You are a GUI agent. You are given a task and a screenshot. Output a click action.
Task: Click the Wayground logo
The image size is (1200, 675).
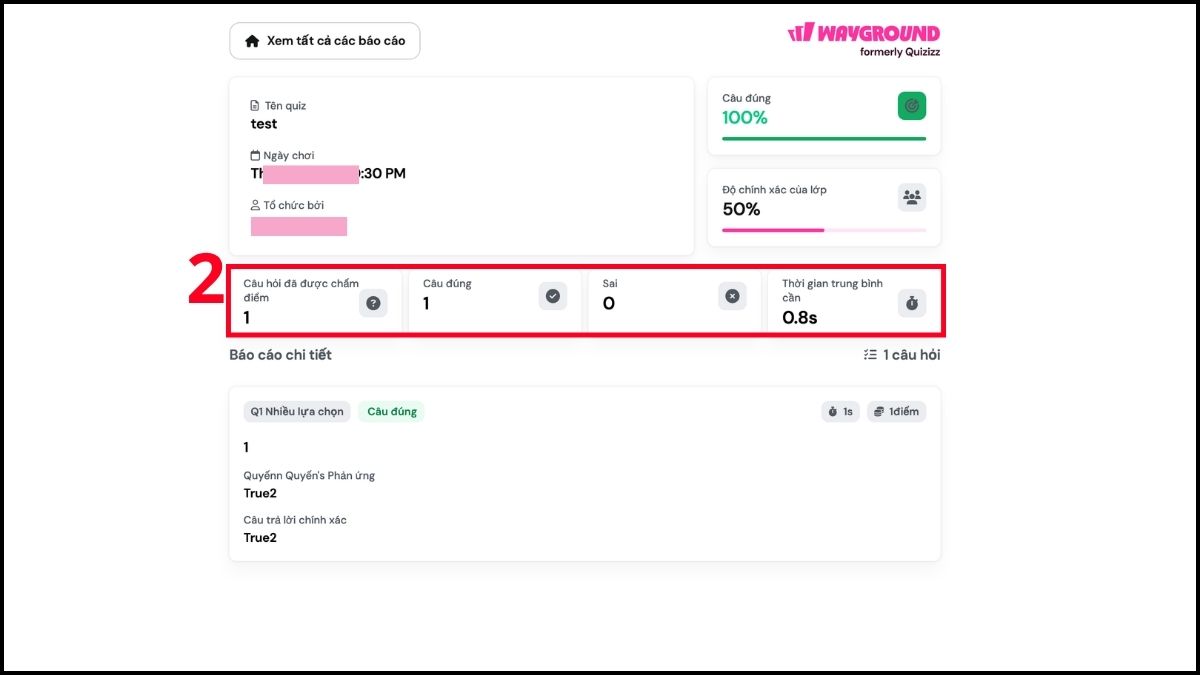tap(864, 39)
